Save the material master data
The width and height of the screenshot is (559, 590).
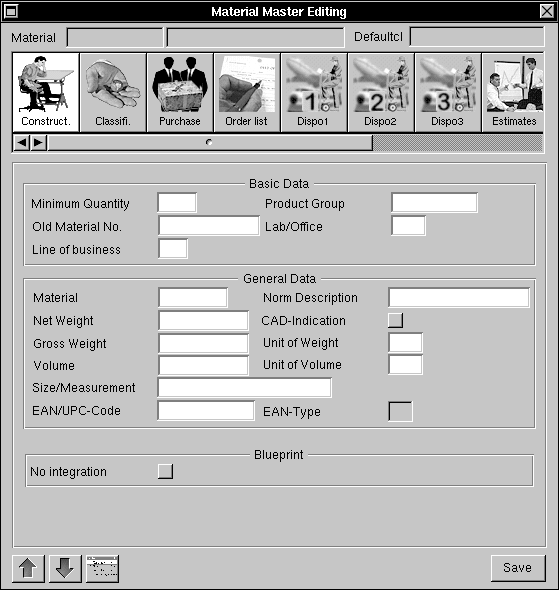(x=518, y=568)
